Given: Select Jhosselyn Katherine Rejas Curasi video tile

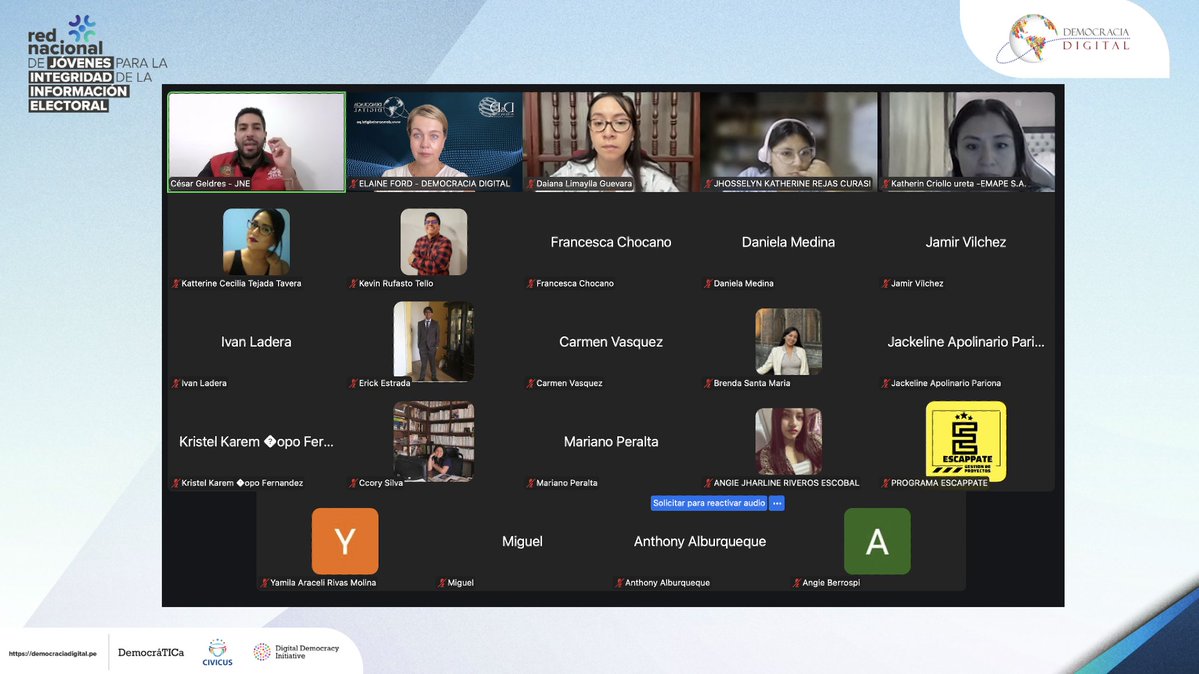Looking at the screenshot, I should 788,142.
